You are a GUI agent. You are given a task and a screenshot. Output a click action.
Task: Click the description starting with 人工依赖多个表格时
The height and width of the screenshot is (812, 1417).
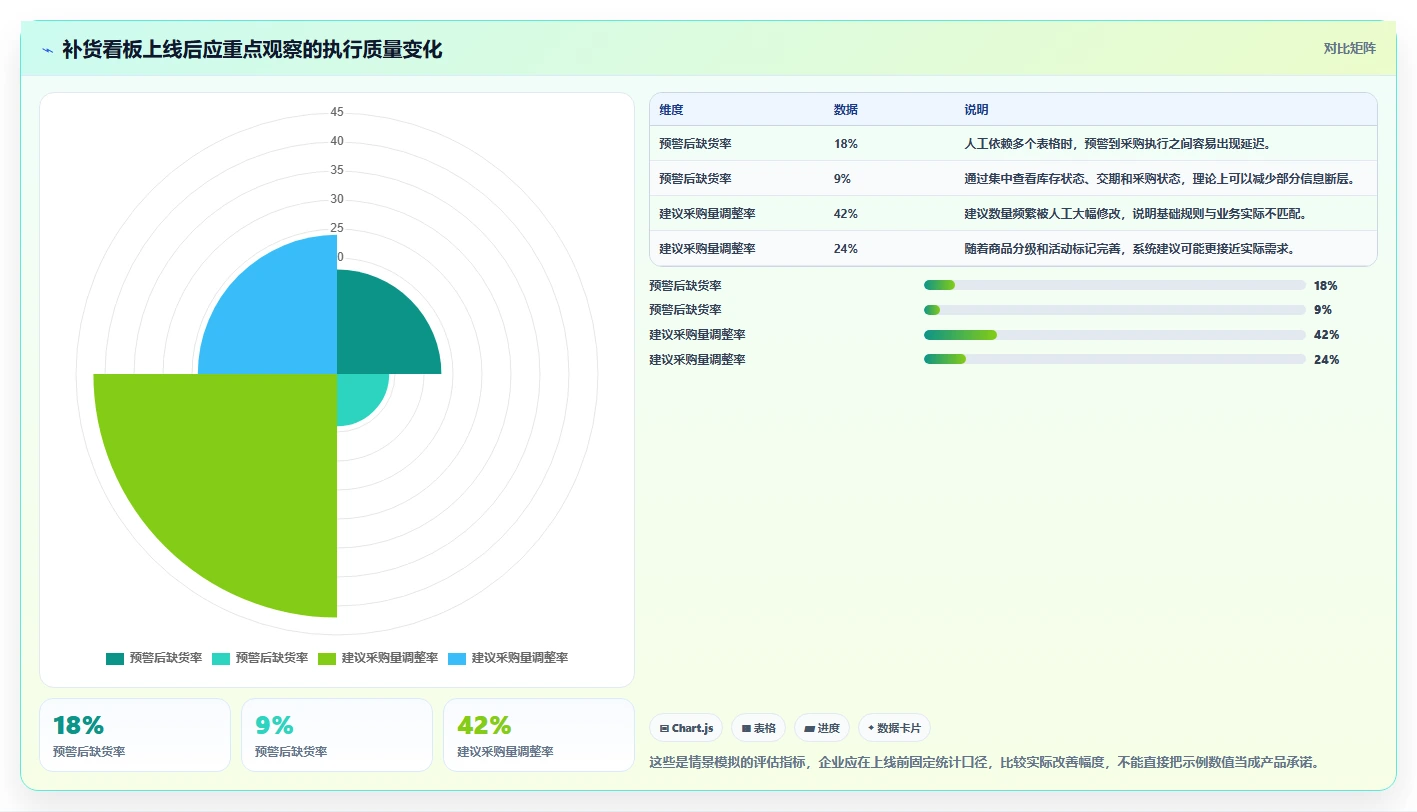click(x=1117, y=144)
